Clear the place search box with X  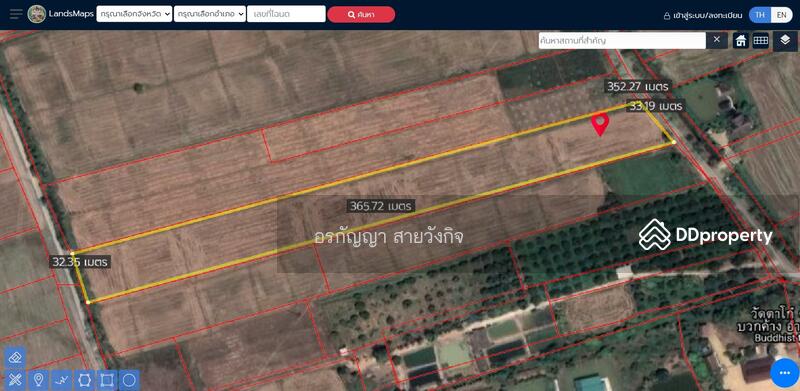pyautogui.click(x=717, y=40)
